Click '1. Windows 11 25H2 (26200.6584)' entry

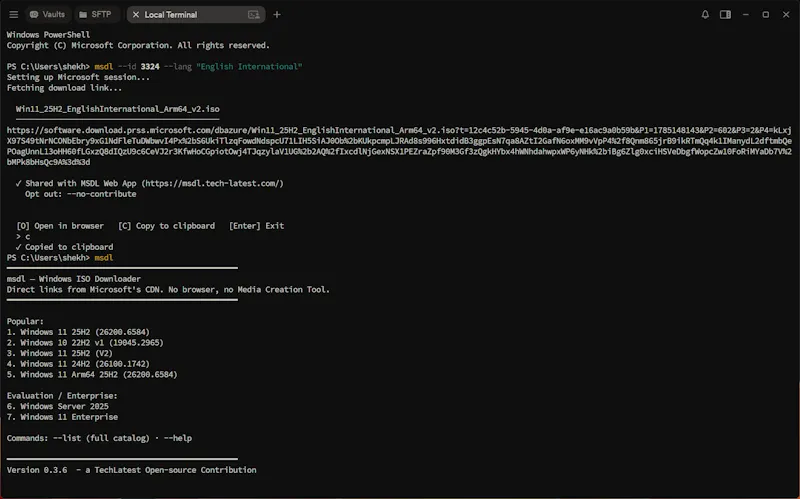(78, 332)
